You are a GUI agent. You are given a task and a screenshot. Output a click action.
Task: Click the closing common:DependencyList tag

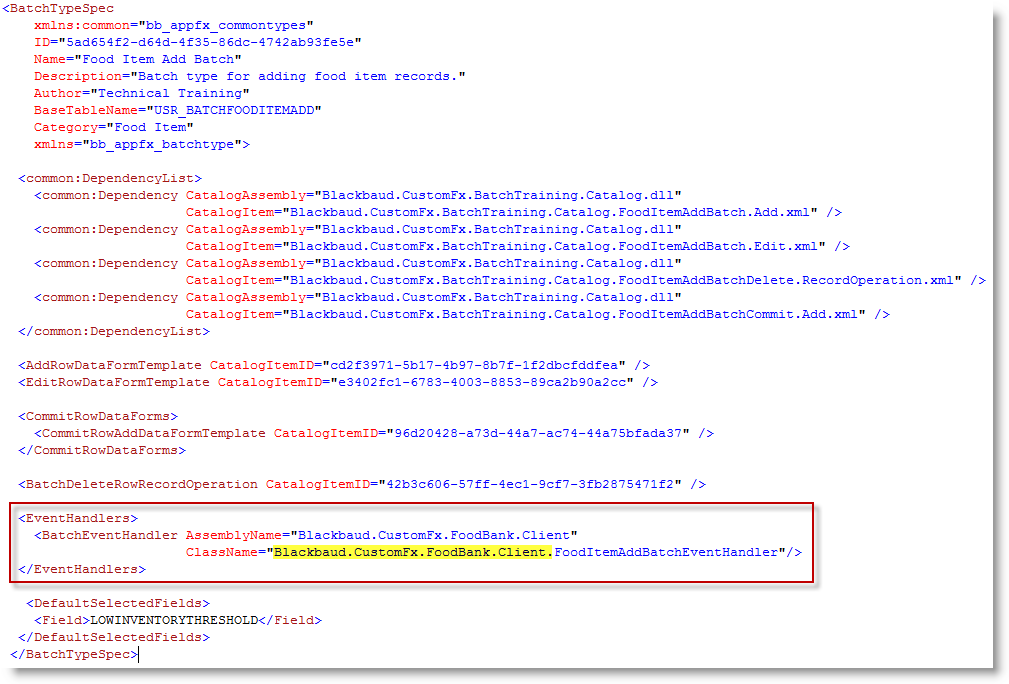114,331
